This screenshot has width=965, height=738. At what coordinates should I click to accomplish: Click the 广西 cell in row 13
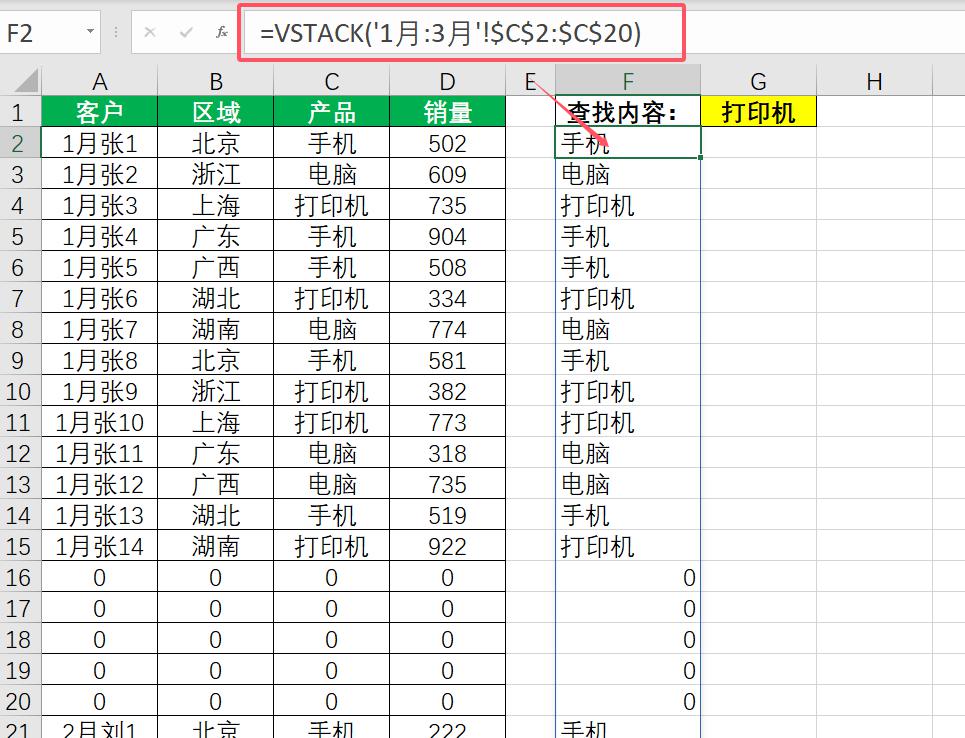click(x=215, y=484)
